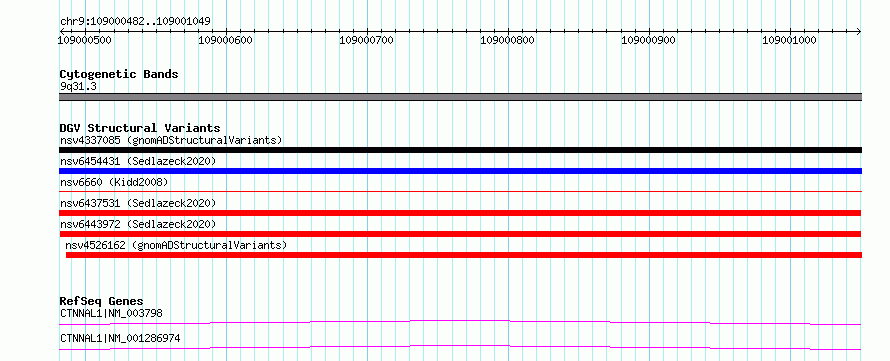The width and height of the screenshot is (890, 361).
Task: Select CTNNAL1|NM_003798 transcript label
Action: click(x=112, y=313)
